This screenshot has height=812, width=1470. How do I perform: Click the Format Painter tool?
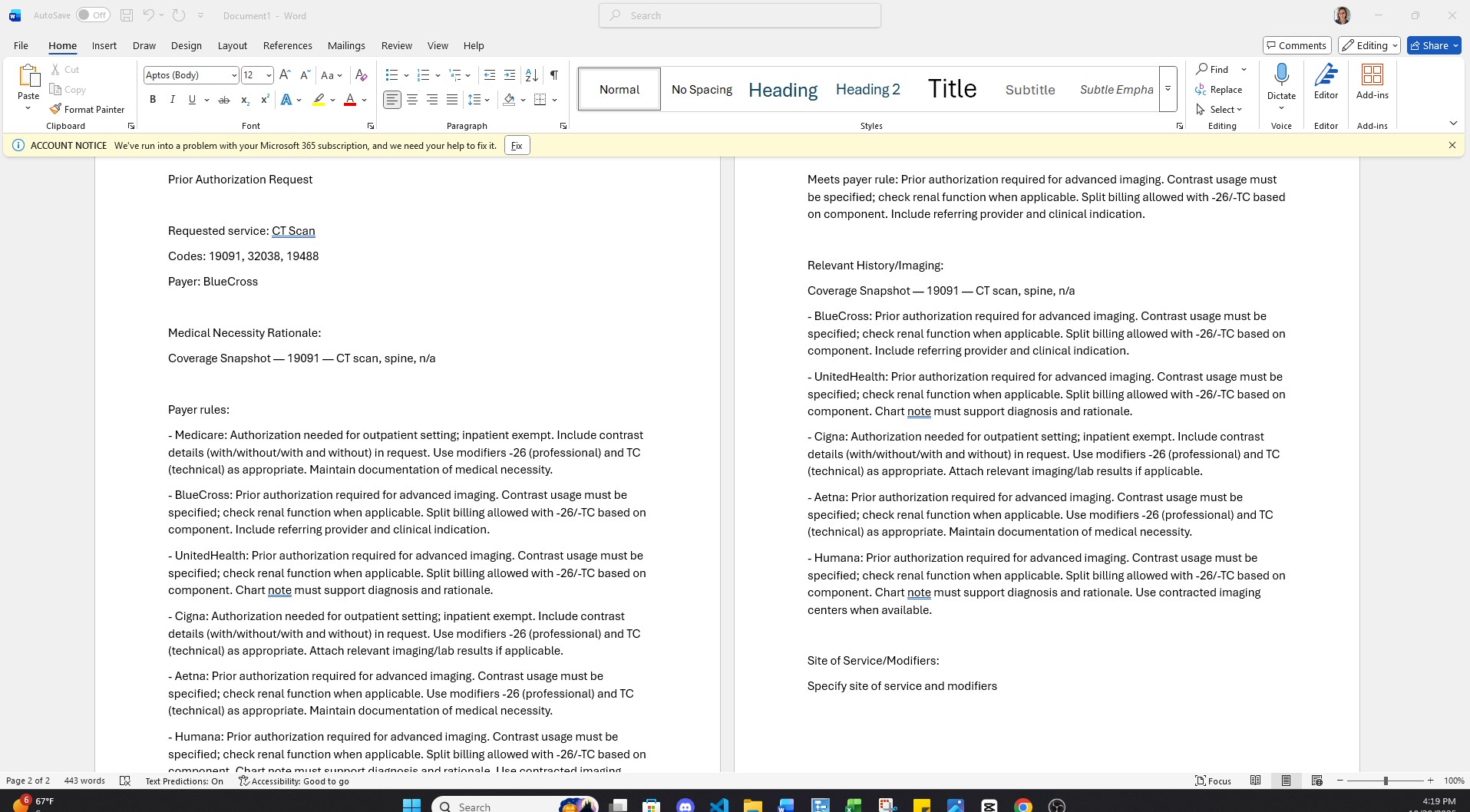click(x=87, y=109)
